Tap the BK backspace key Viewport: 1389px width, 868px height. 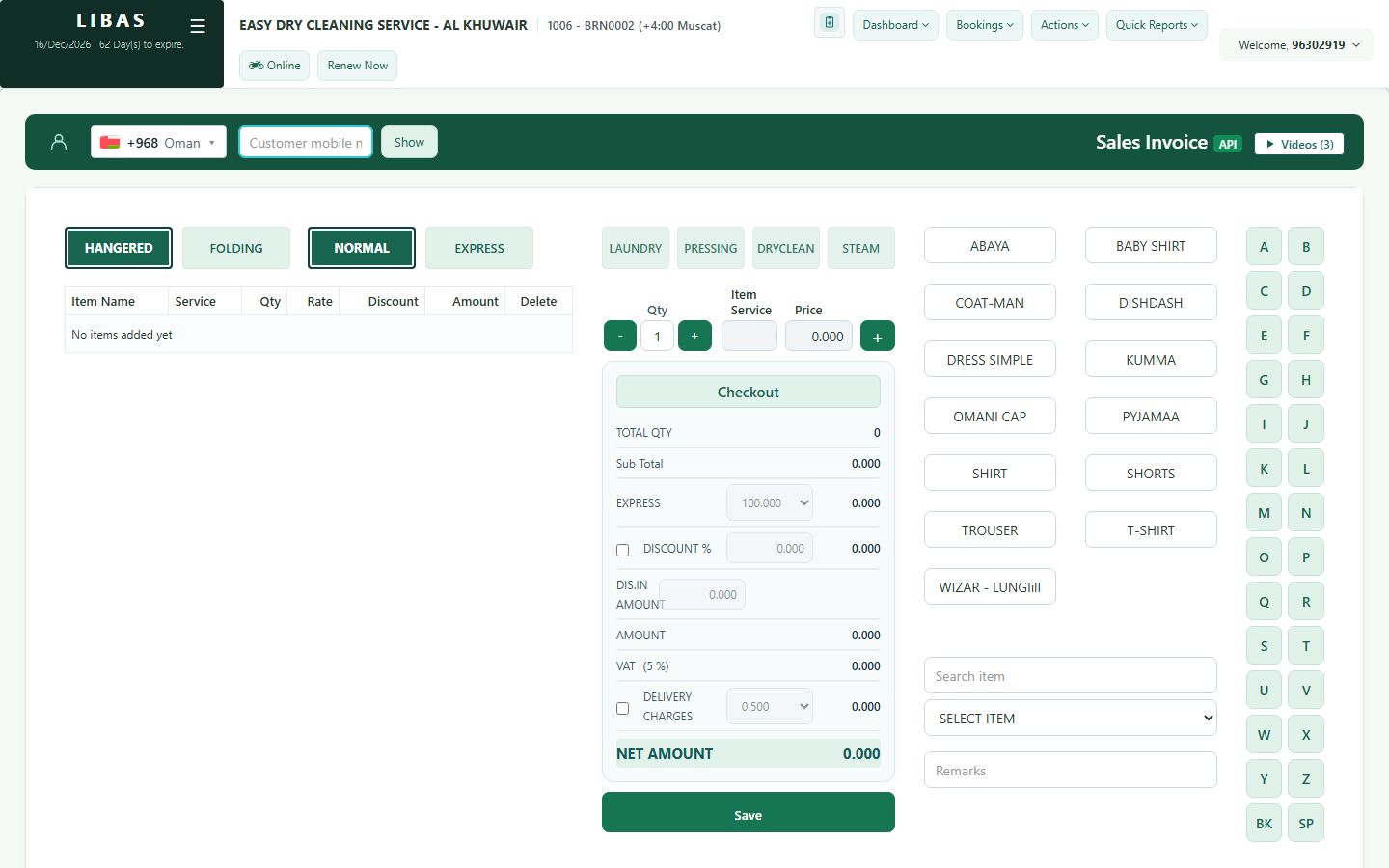click(1264, 823)
